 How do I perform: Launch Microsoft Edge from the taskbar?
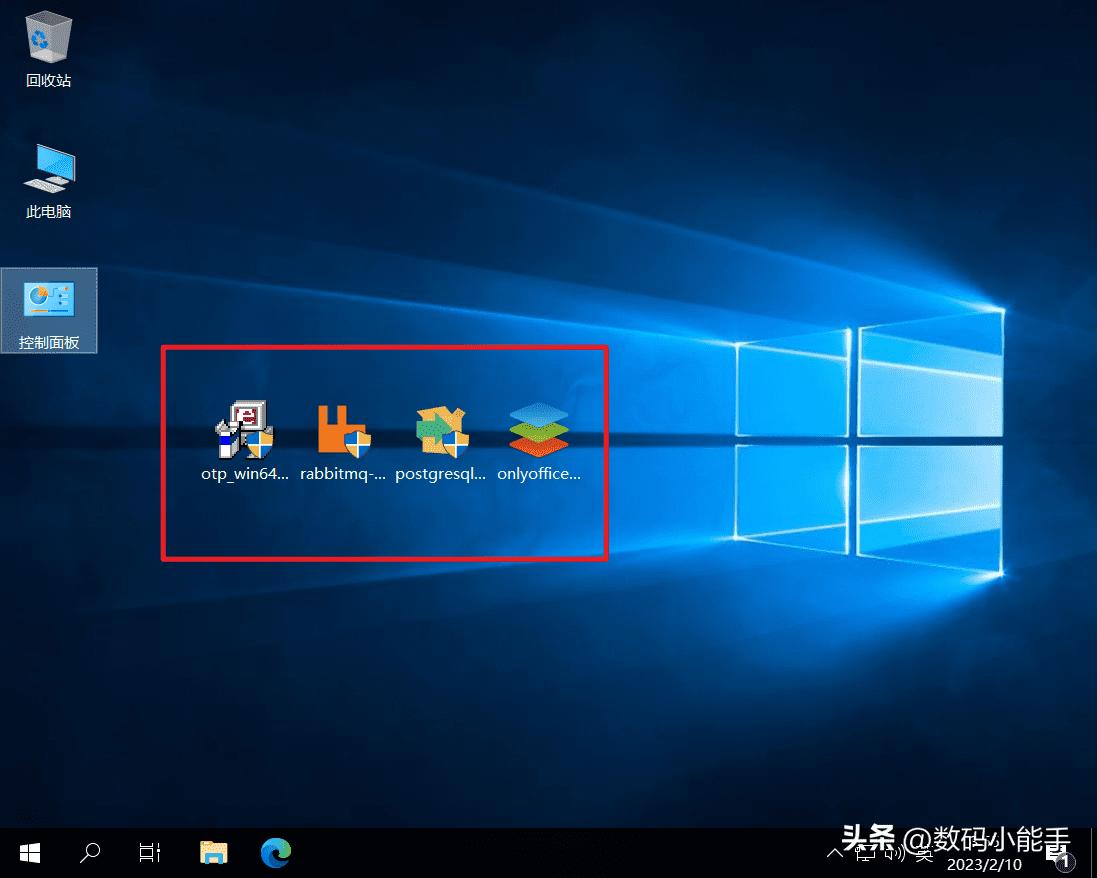[275, 853]
